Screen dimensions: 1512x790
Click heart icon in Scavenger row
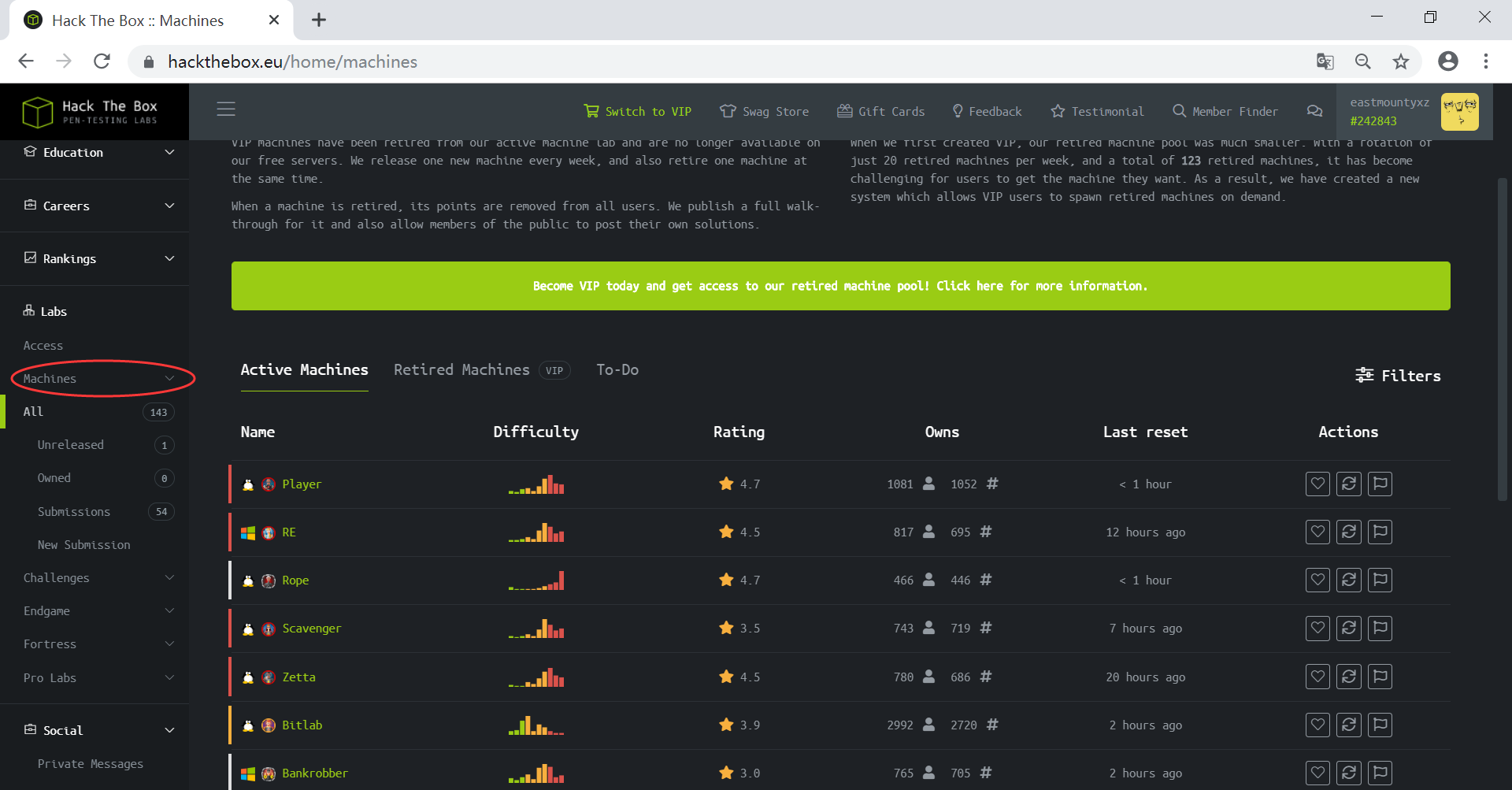[x=1317, y=628]
